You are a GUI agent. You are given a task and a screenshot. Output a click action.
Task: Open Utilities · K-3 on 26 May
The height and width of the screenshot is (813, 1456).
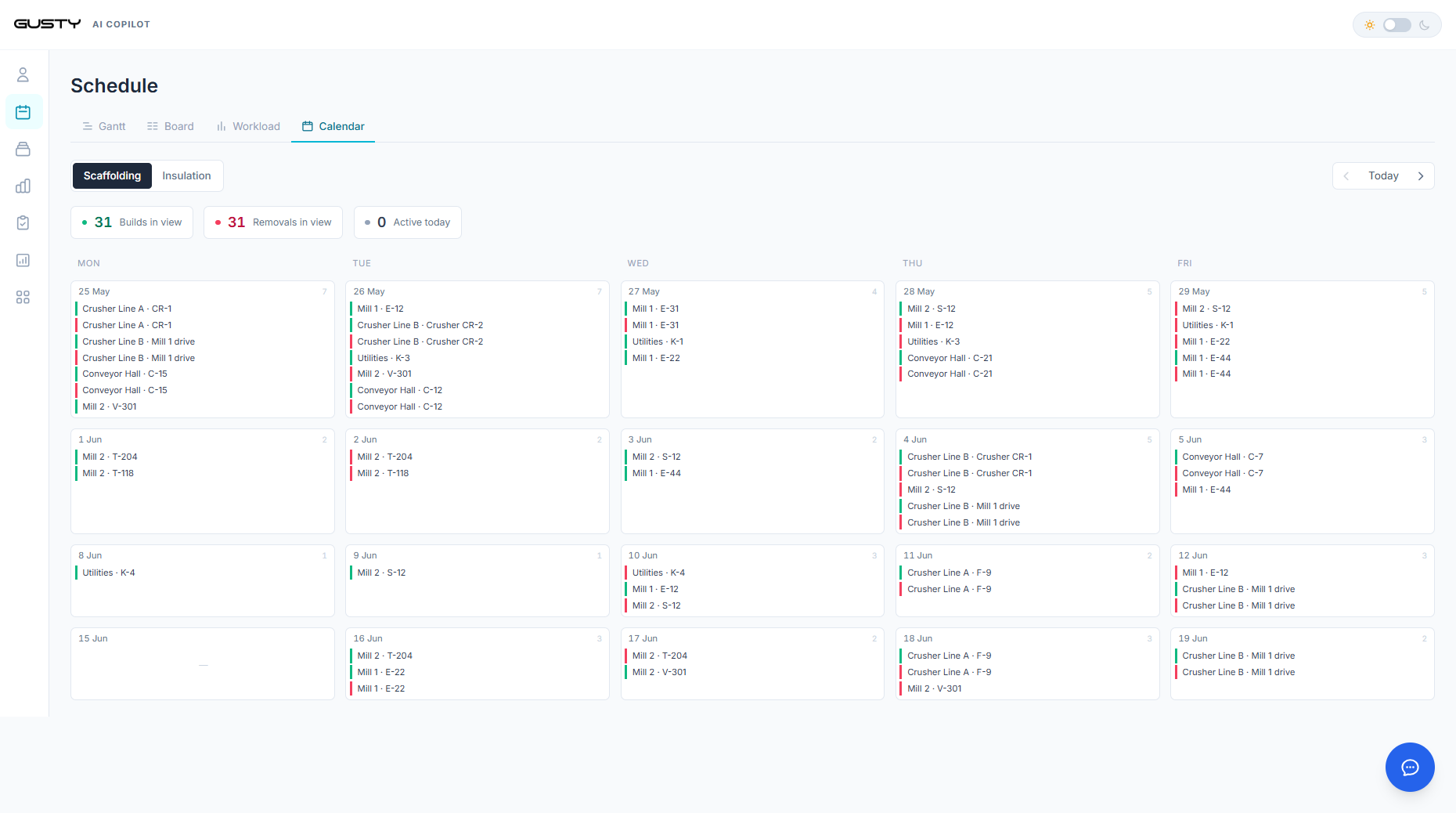pyautogui.click(x=478, y=358)
